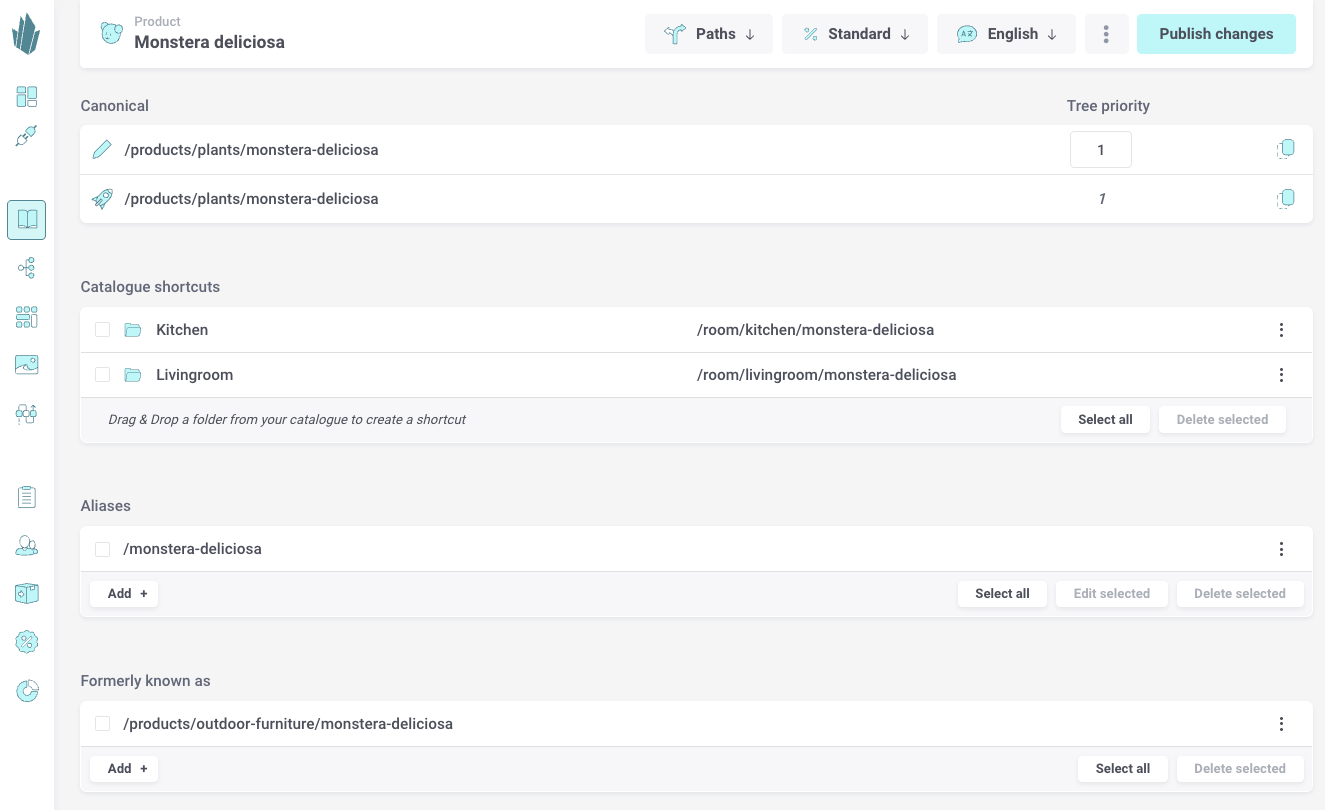The image size is (1325, 810).
Task: Click Add under the Aliases section
Action: (x=125, y=594)
